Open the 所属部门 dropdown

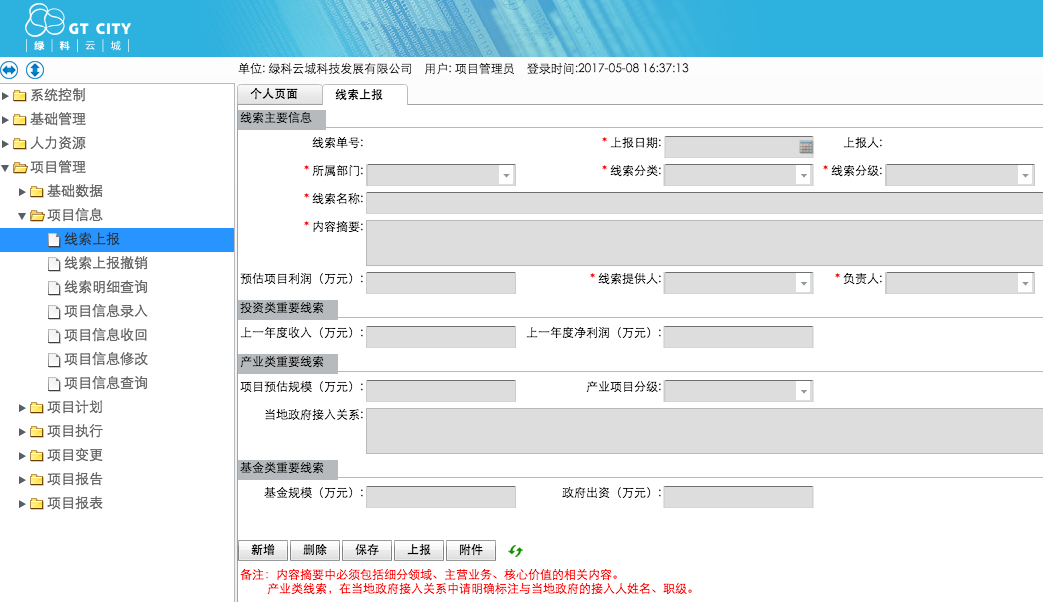pos(506,175)
